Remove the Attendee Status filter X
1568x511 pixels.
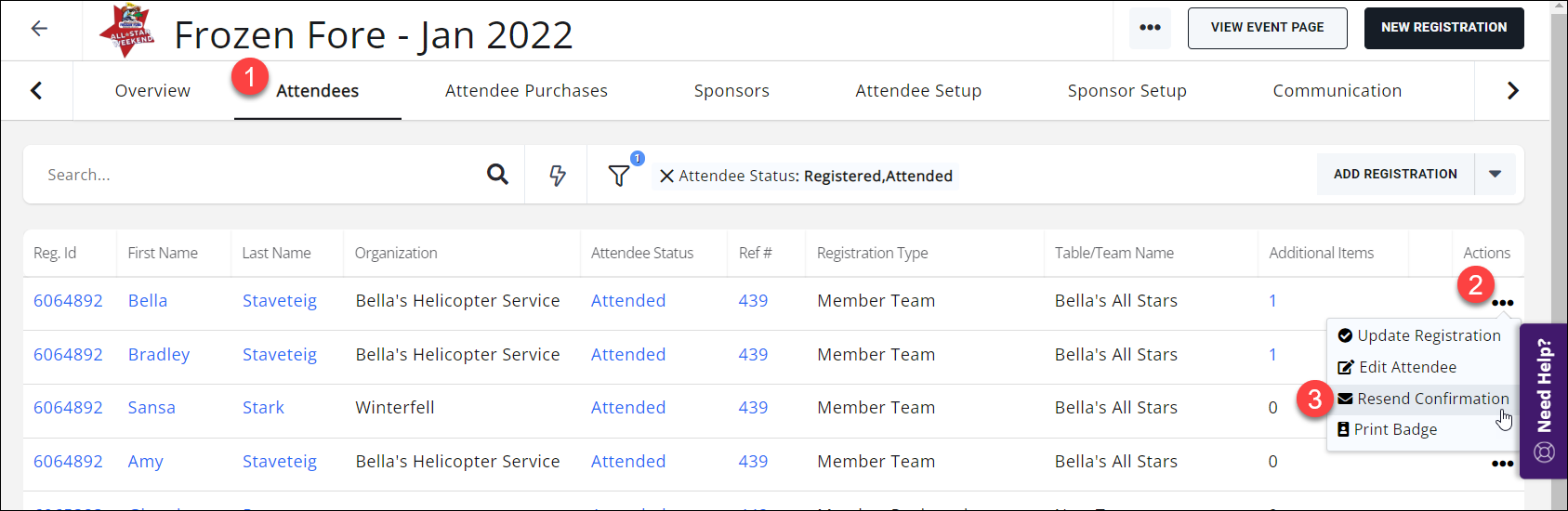[x=666, y=176]
